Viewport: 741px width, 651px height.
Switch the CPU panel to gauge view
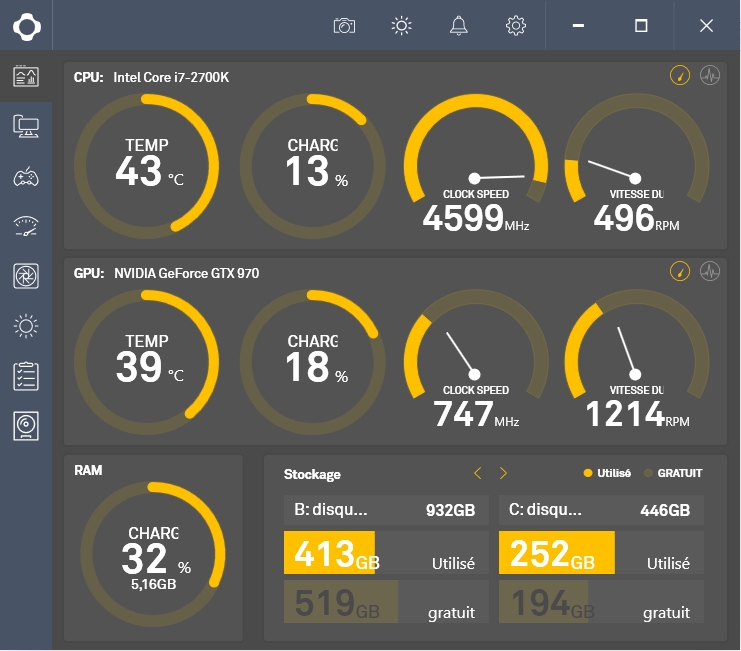680,76
